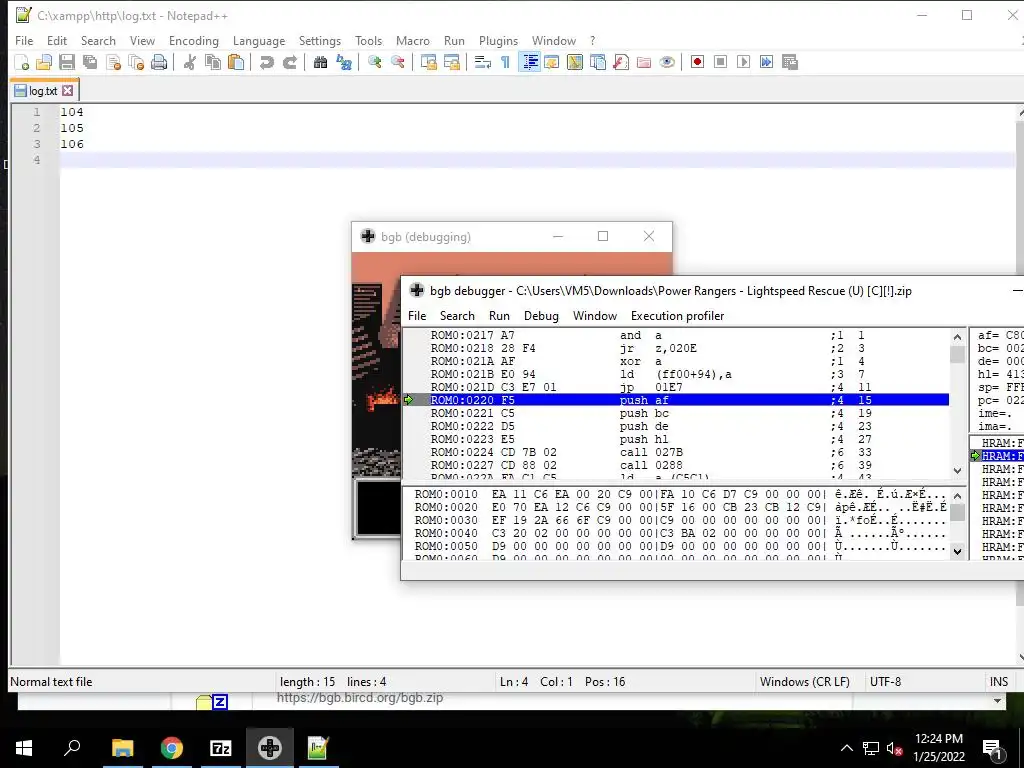Viewport: 1024px width, 768px height.
Task: Open Notepad++ Edit menu
Action: (57, 40)
